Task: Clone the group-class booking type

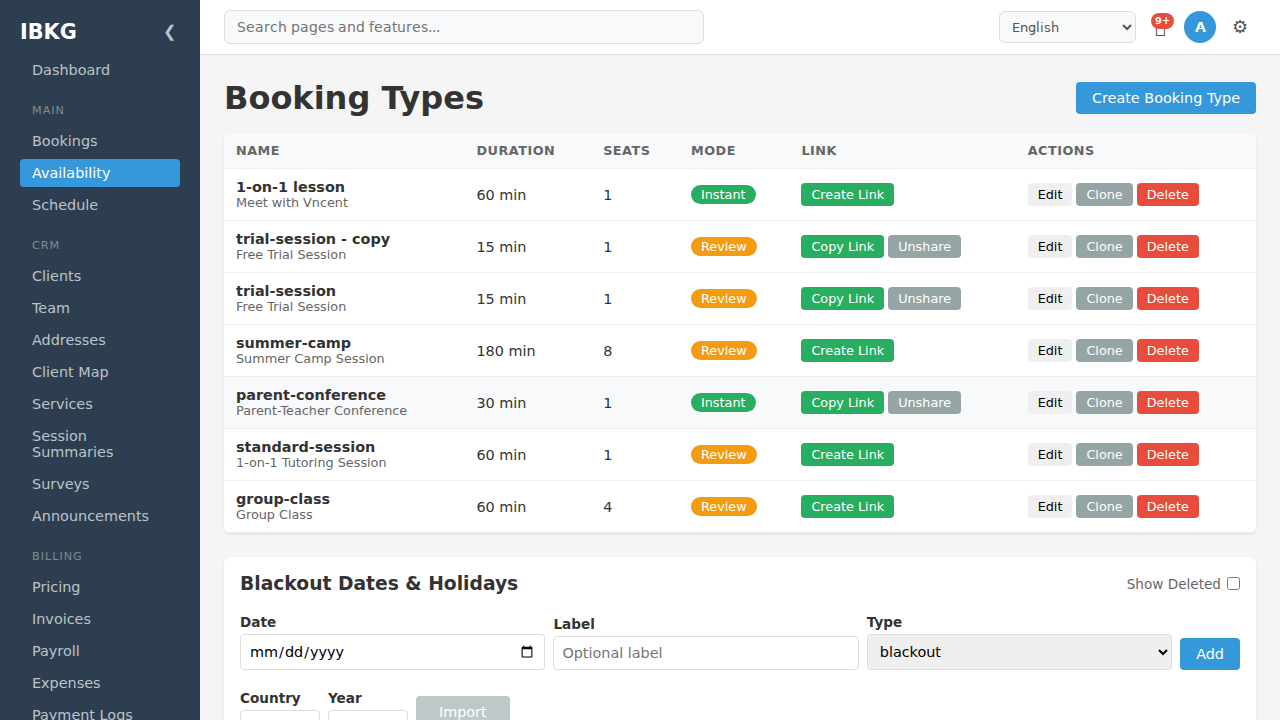Action: tap(1104, 507)
